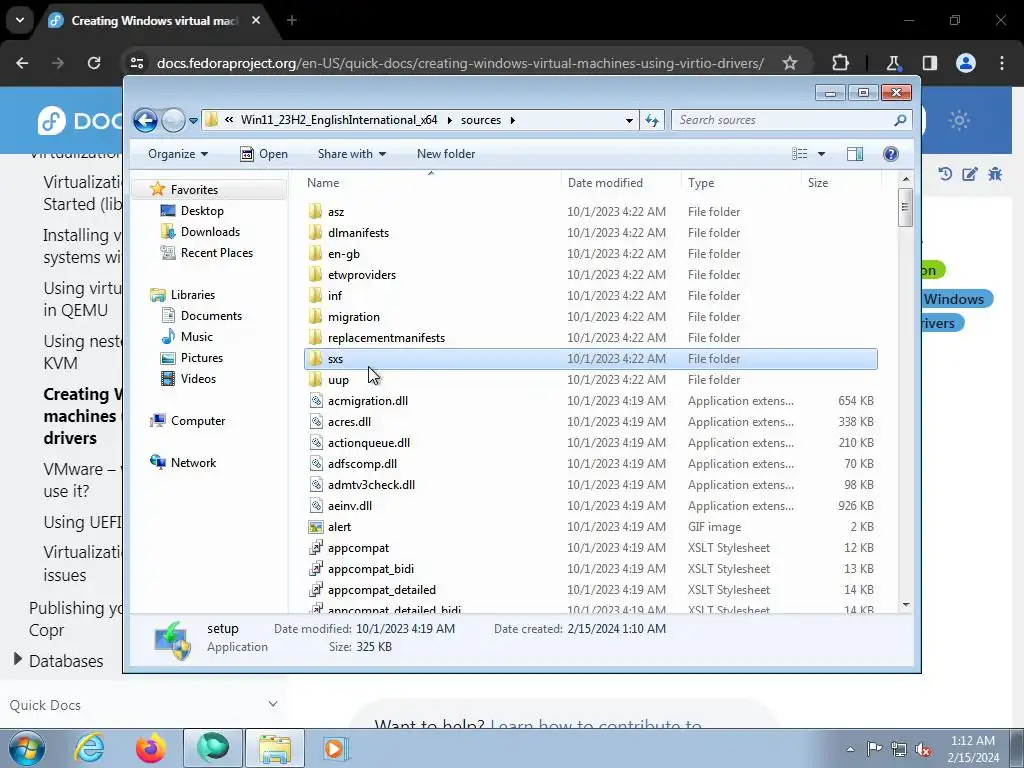
Task: Launch Firefox from the taskbar
Action: pyautogui.click(x=150, y=748)
